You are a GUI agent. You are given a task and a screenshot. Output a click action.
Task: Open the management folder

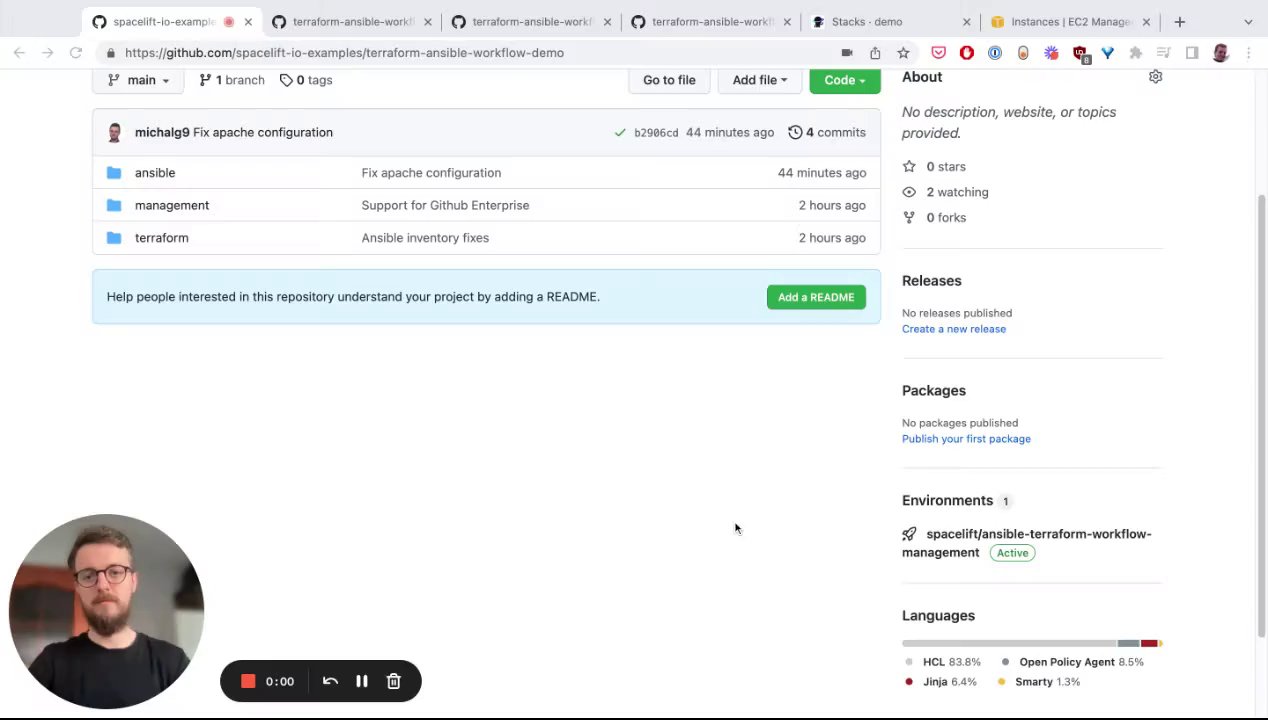(172, 205)
